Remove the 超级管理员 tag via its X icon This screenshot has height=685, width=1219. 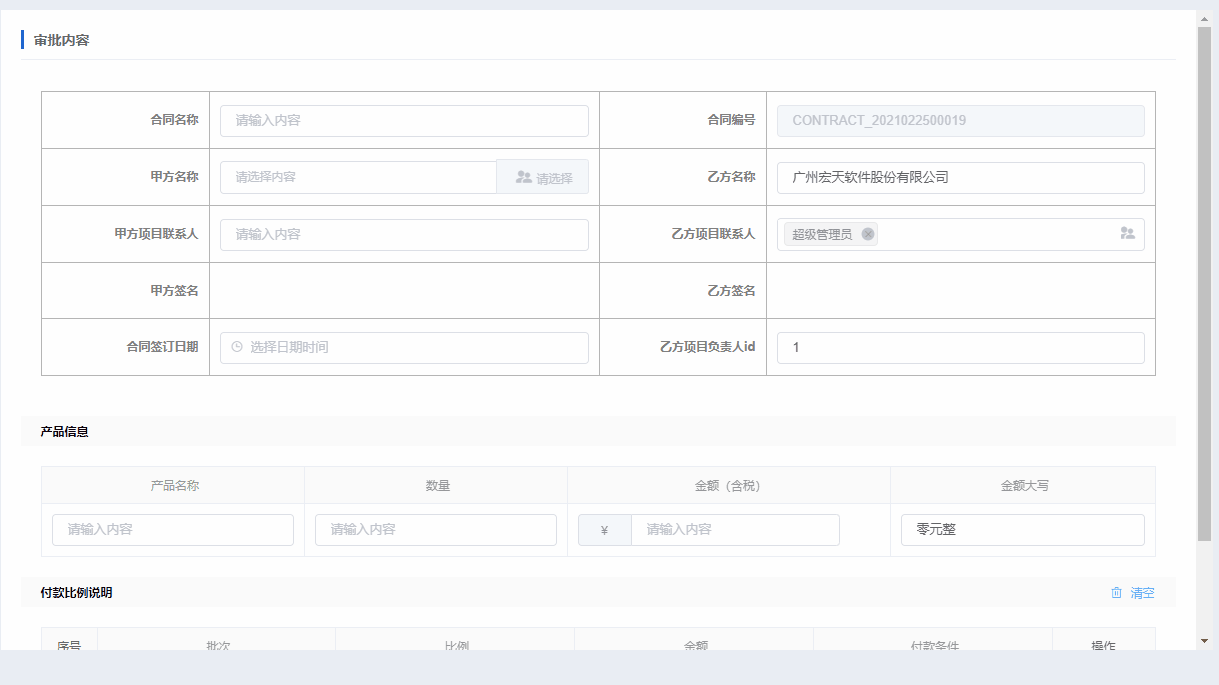[868, 234]
